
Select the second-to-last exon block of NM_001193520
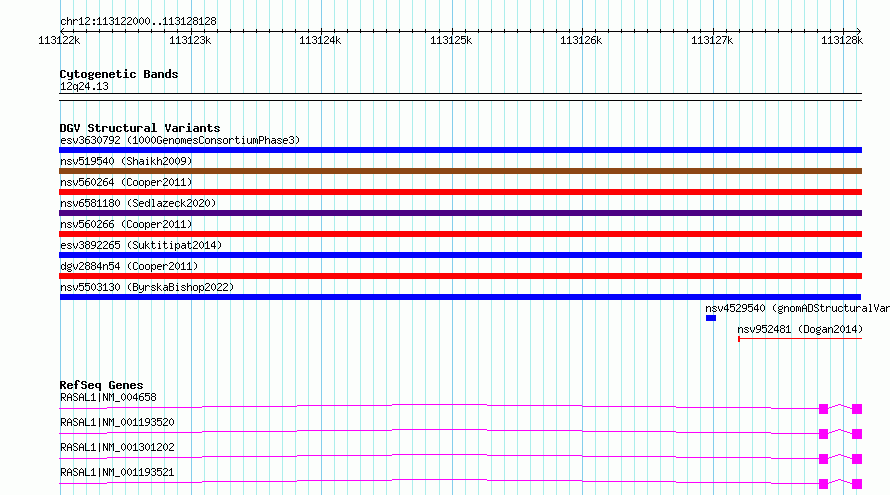[x=824, y=434]
